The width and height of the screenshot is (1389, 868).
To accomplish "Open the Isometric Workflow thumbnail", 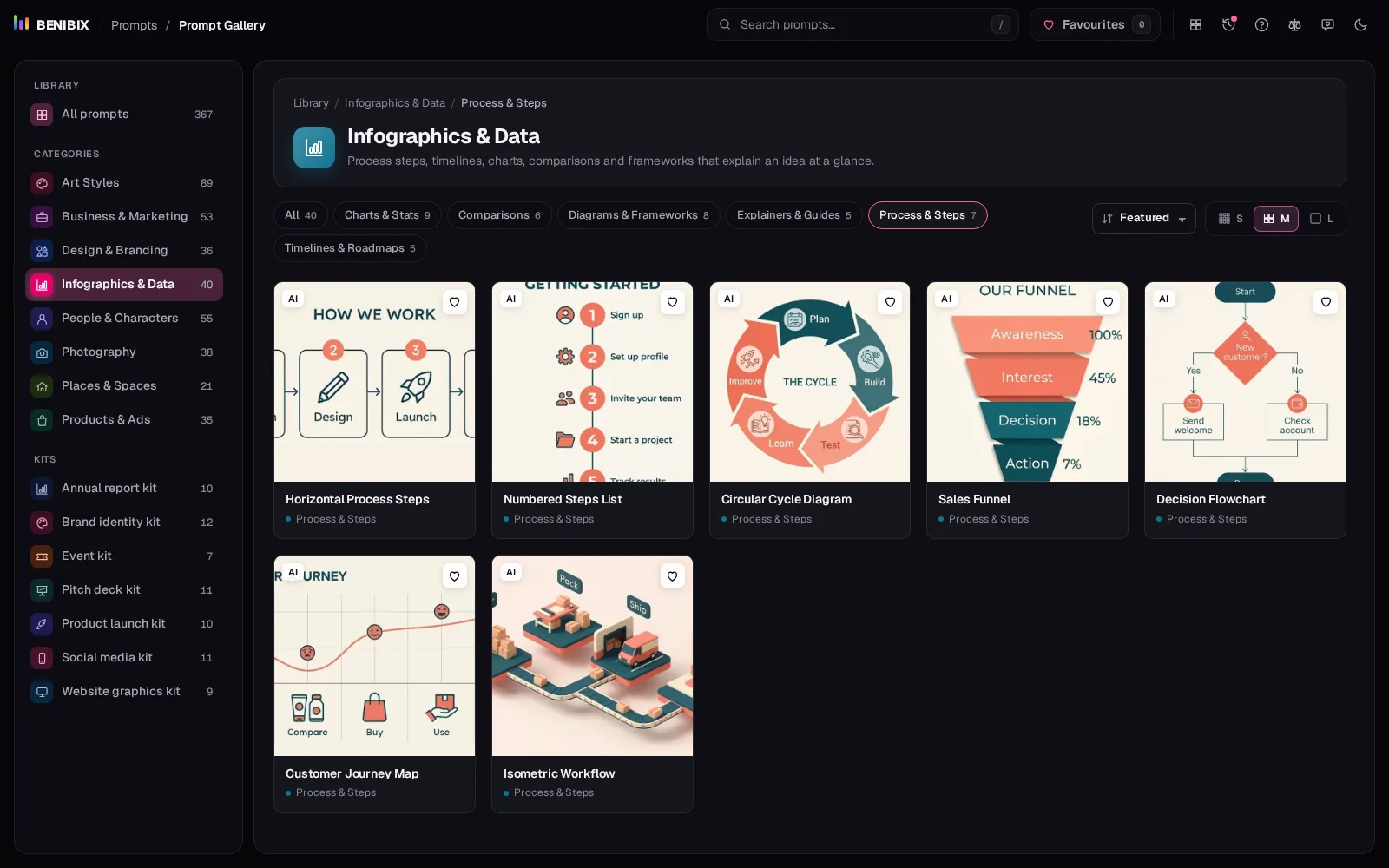I will pyautogui.click(x=592, y=656).
